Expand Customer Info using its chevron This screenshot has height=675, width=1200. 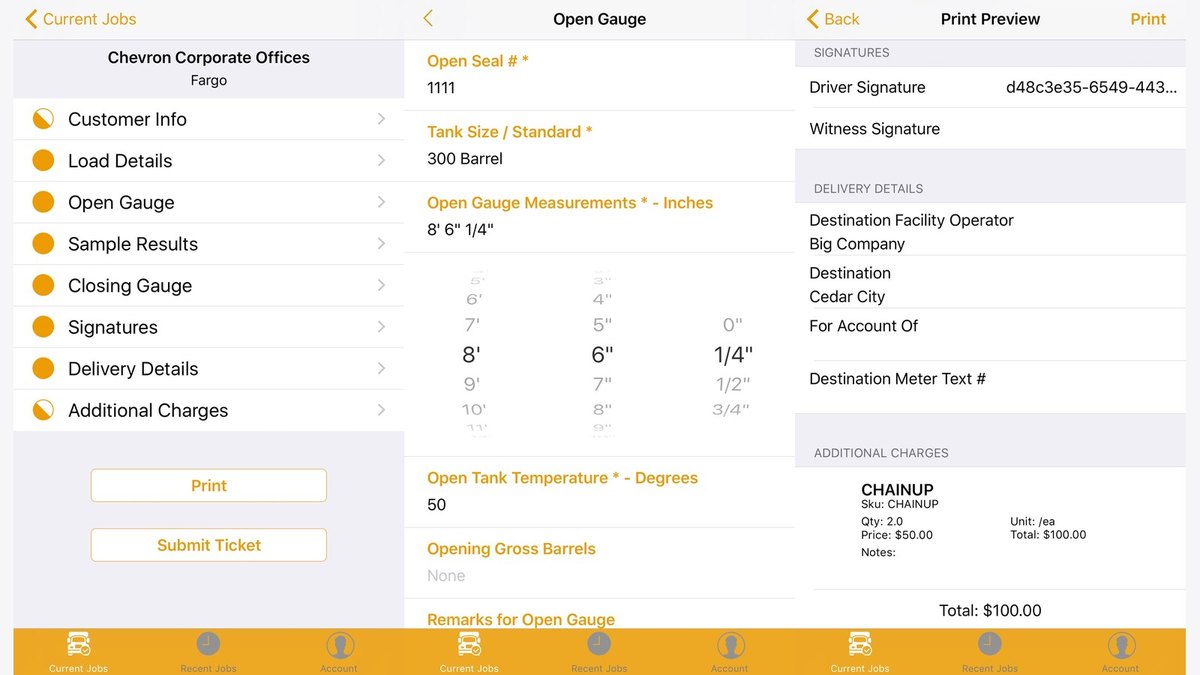tap(382, 119)
